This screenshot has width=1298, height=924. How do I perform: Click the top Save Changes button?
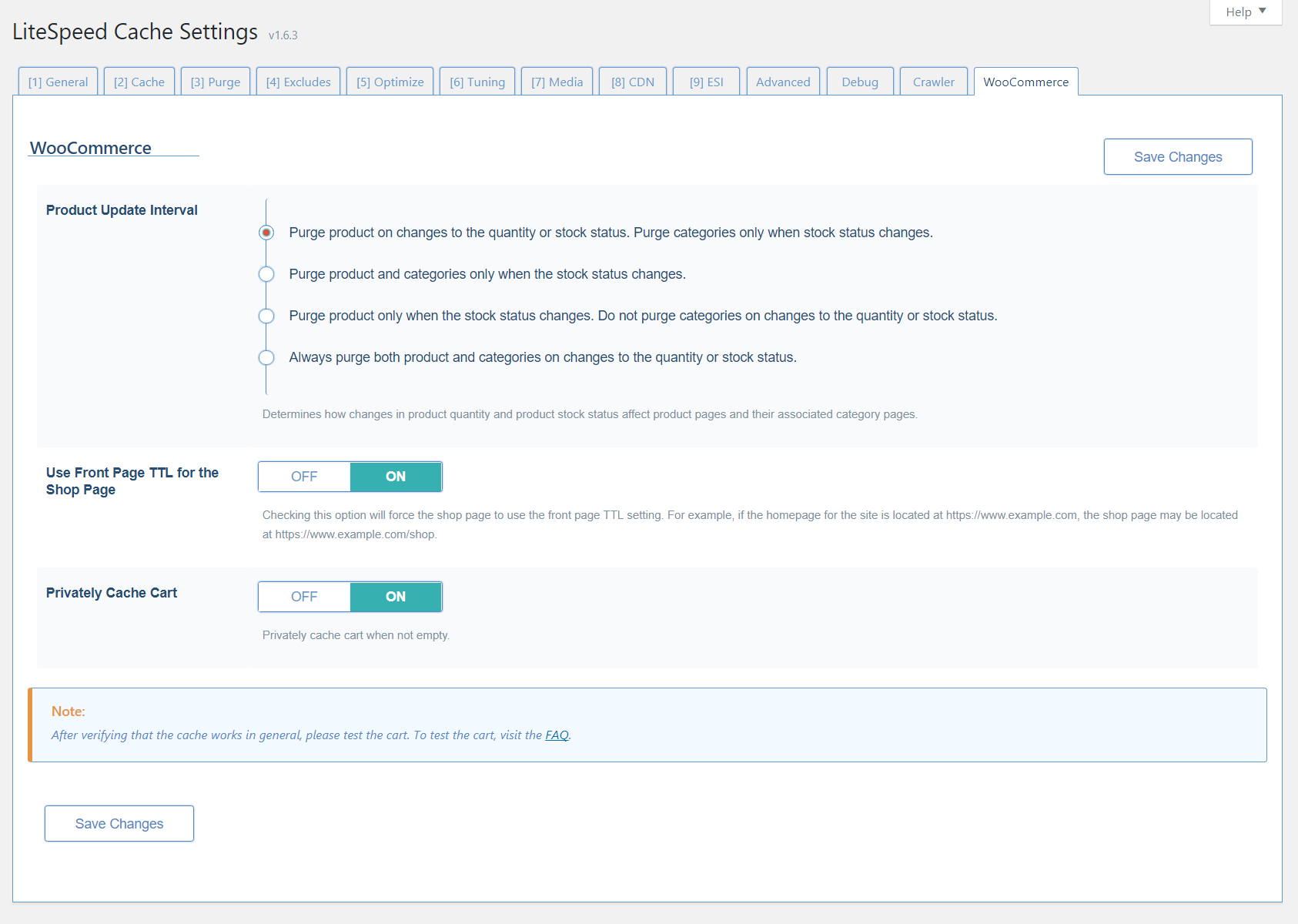[1178, 157]
